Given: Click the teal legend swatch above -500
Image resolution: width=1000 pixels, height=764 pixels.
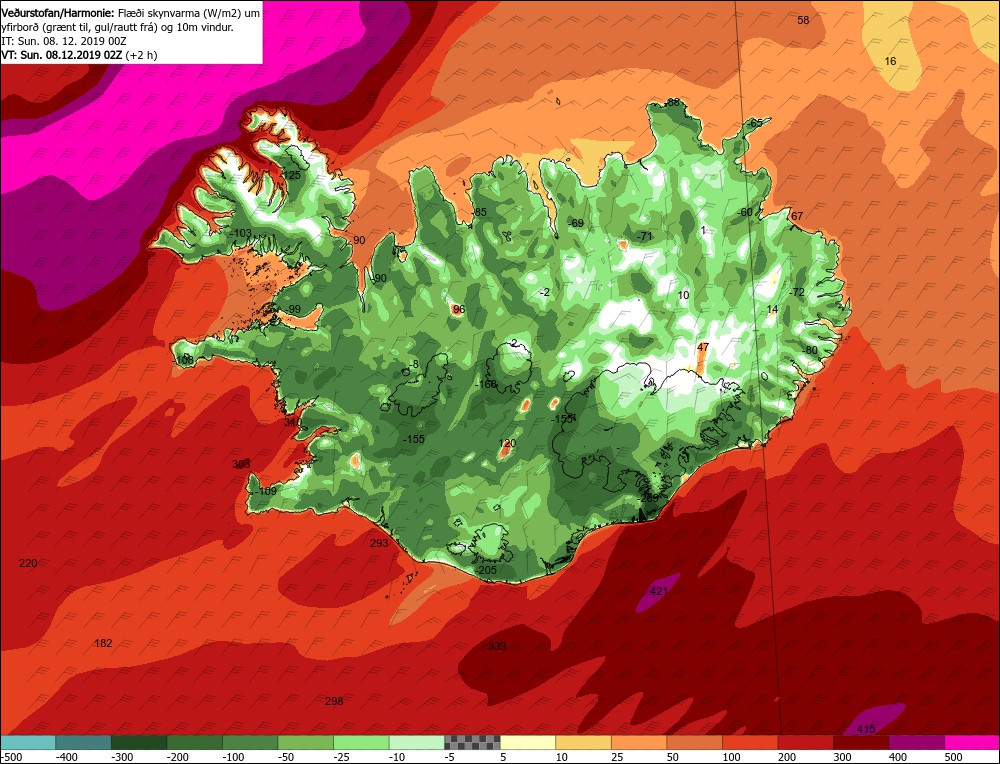Looking at the screenshot, I should click(x=27, y=742).
